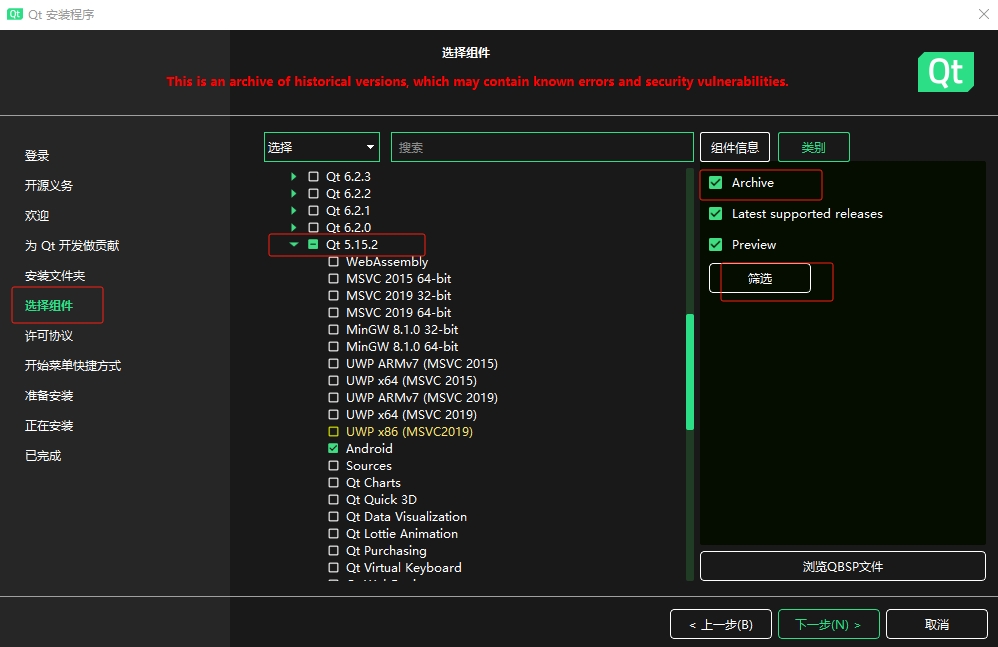The image size is (998, 647).
Task: Select 安装文件夹 step in sidebar
Action: [55, 276]
